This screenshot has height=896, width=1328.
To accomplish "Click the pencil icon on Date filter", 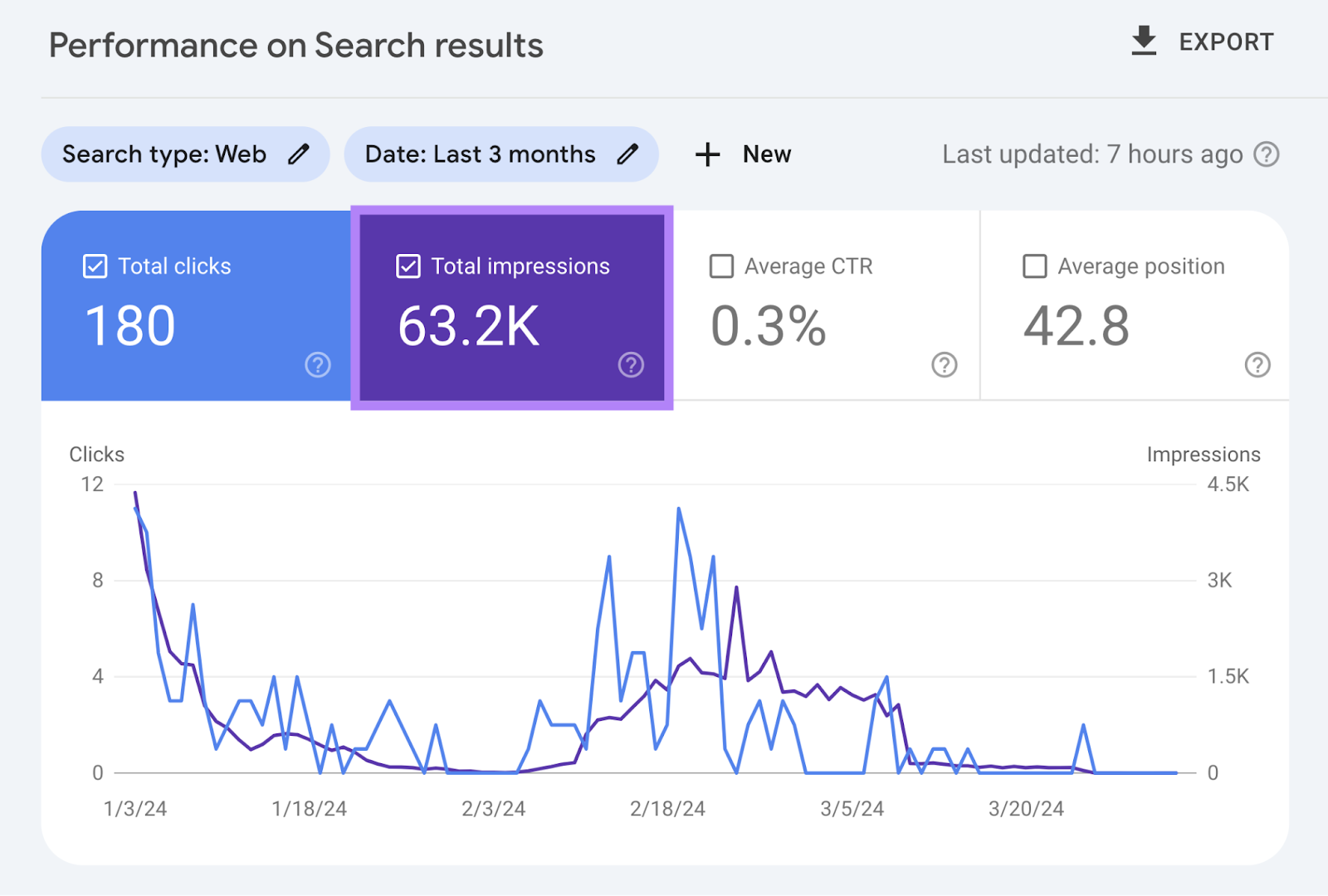I will pos(628,153).
